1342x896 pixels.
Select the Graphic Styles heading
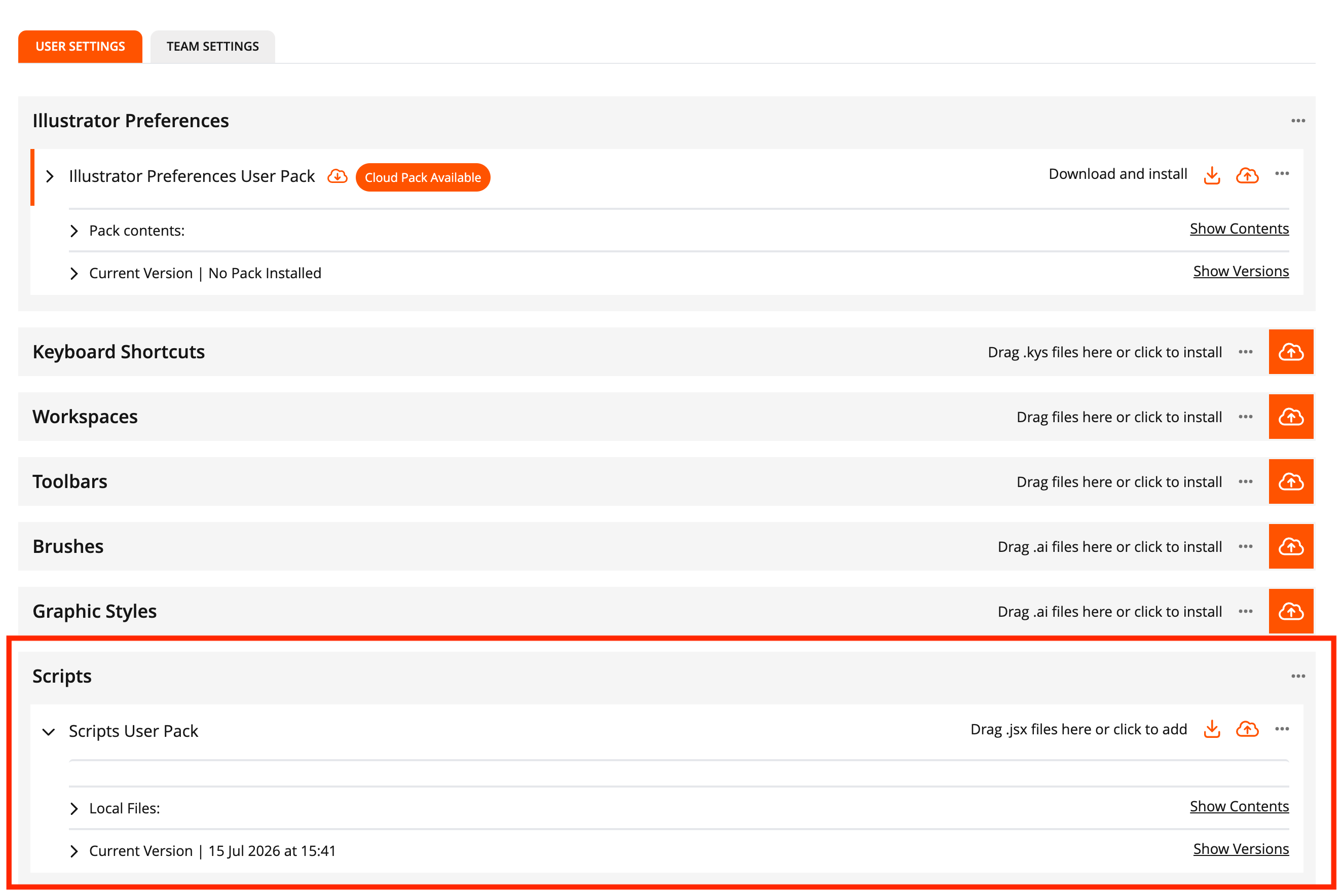coord(94,611)
